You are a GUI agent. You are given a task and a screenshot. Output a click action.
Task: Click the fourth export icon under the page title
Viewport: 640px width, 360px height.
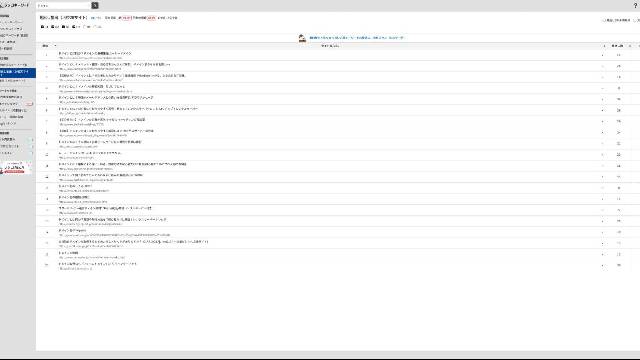76,27
